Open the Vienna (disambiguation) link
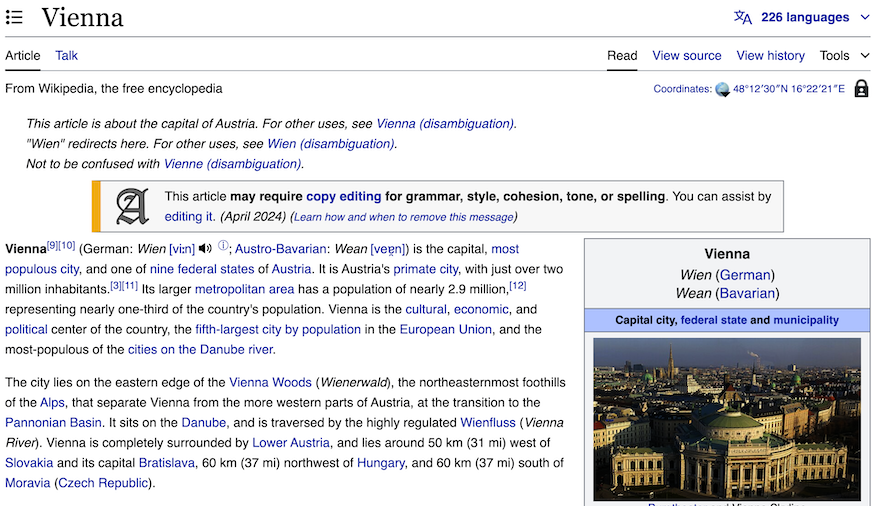Image resolution: width=875 pixels, height=506 pixels. coord(445,124)
